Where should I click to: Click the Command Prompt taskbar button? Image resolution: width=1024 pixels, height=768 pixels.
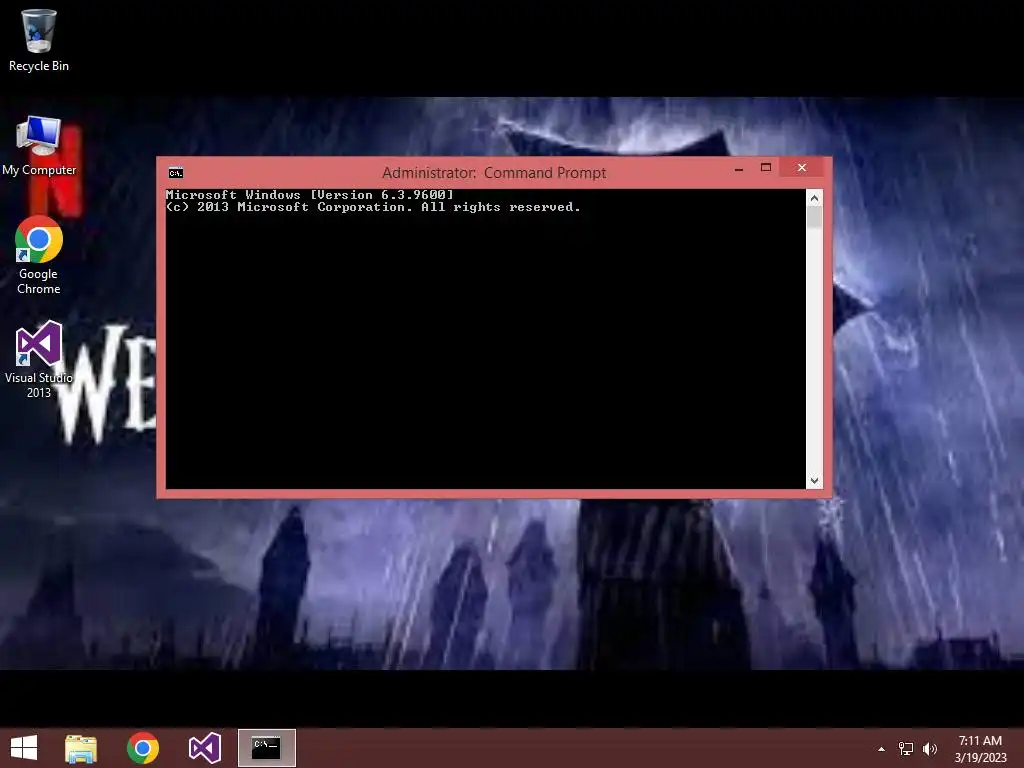click(266, 748)
